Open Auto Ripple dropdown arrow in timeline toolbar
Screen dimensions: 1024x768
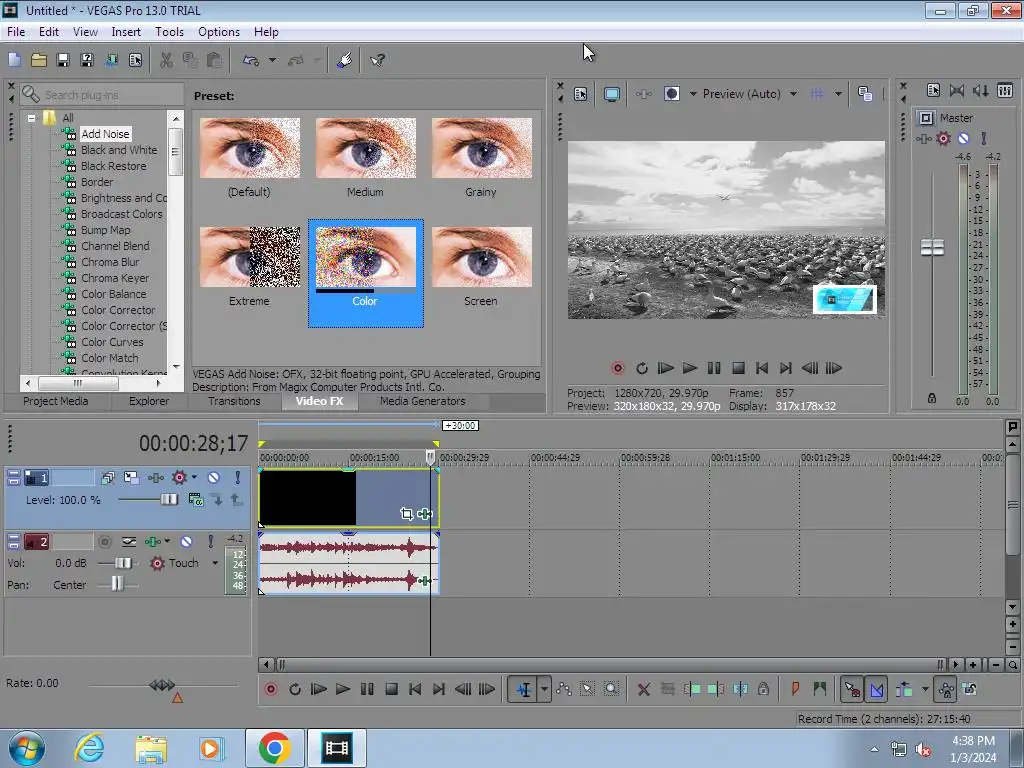[x=925, y=689]
